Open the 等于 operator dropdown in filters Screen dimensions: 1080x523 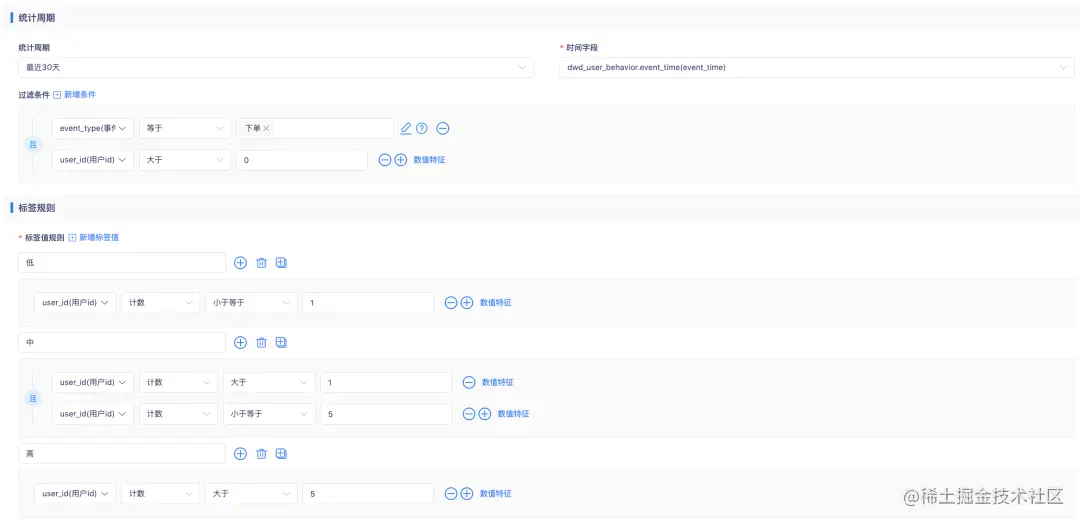pyautogui.click(x=185, y=128)
